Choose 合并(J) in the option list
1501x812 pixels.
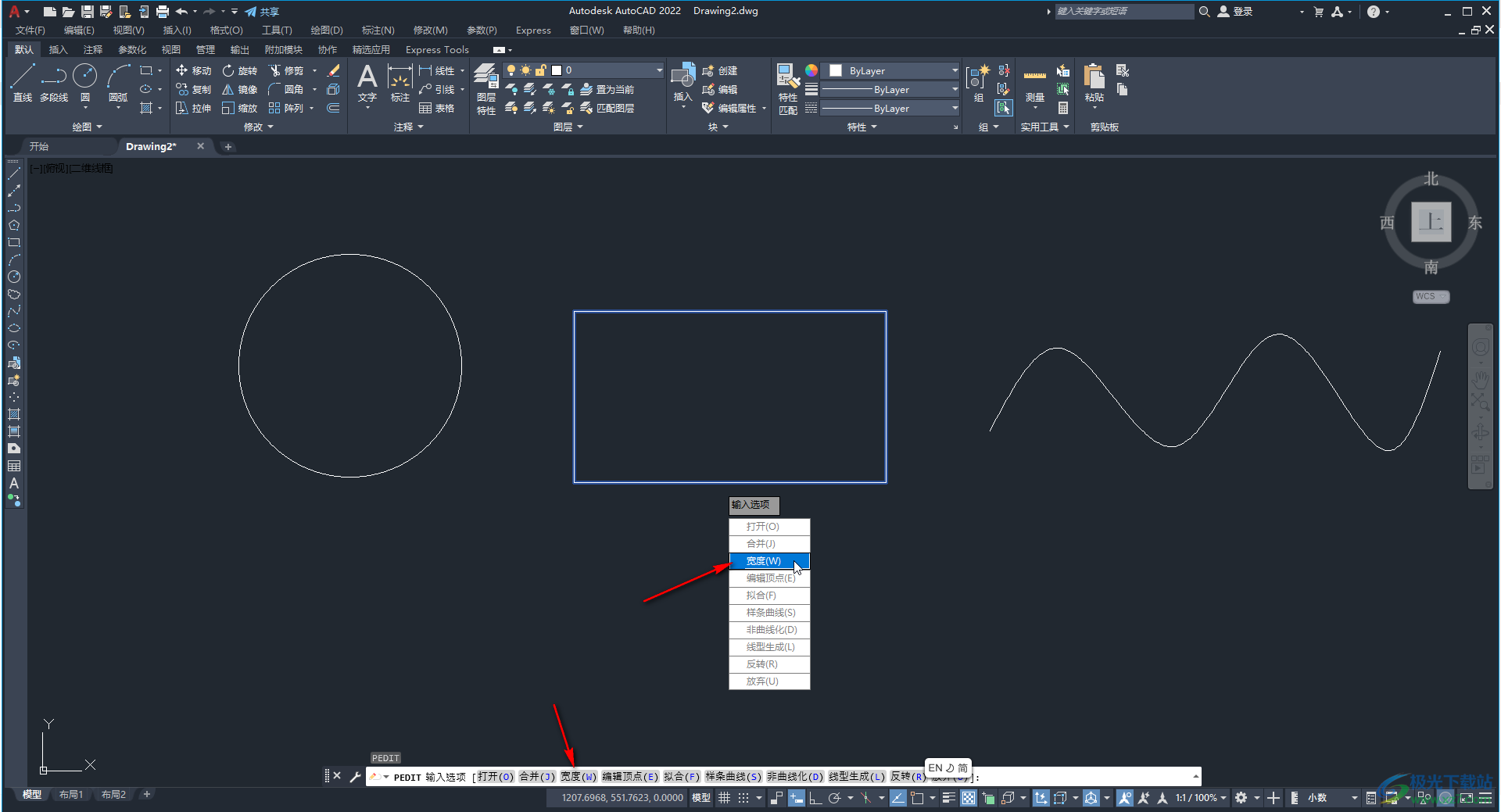769,544
